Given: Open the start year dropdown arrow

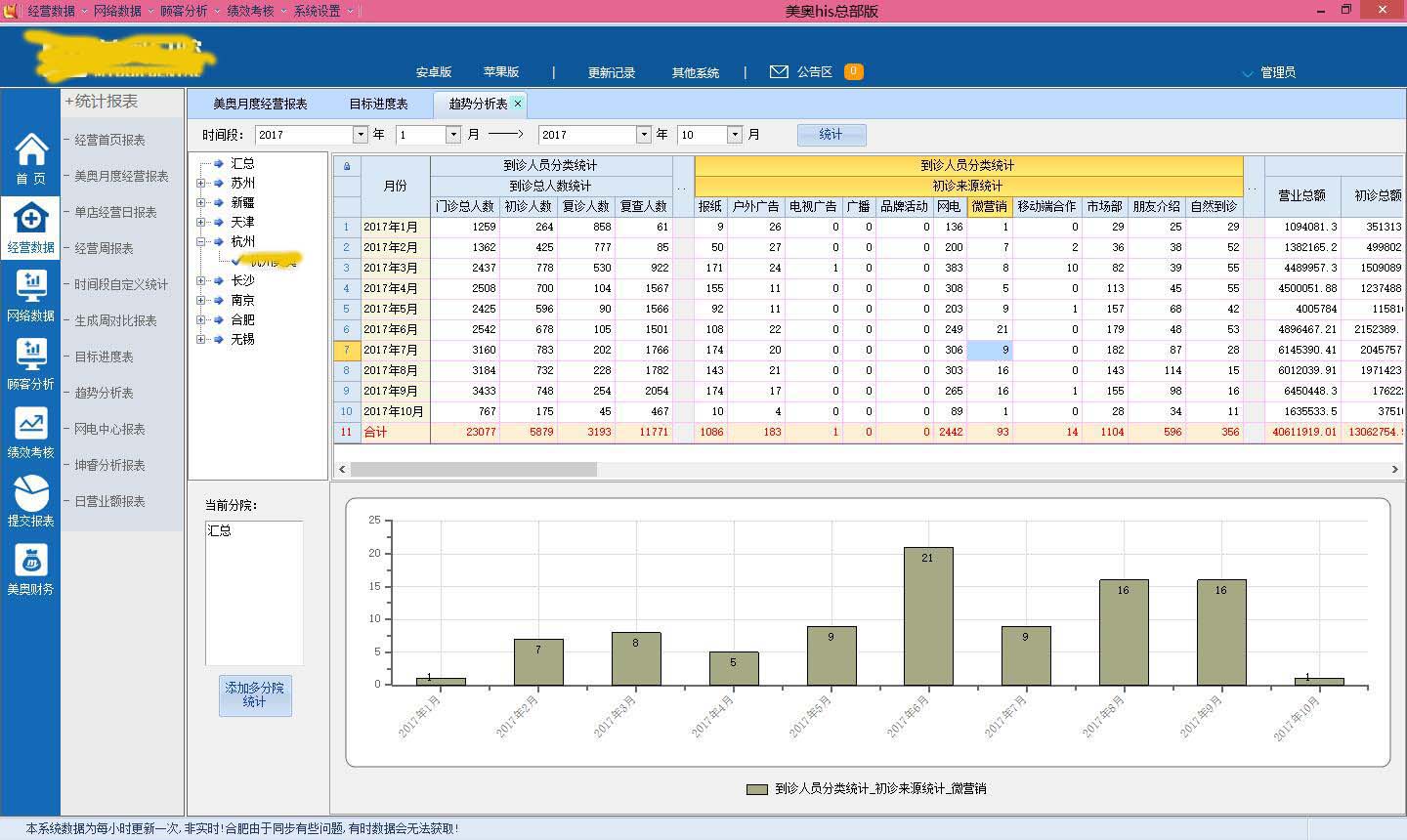Looking at the screenshot, I should click(x=360, y=135).
